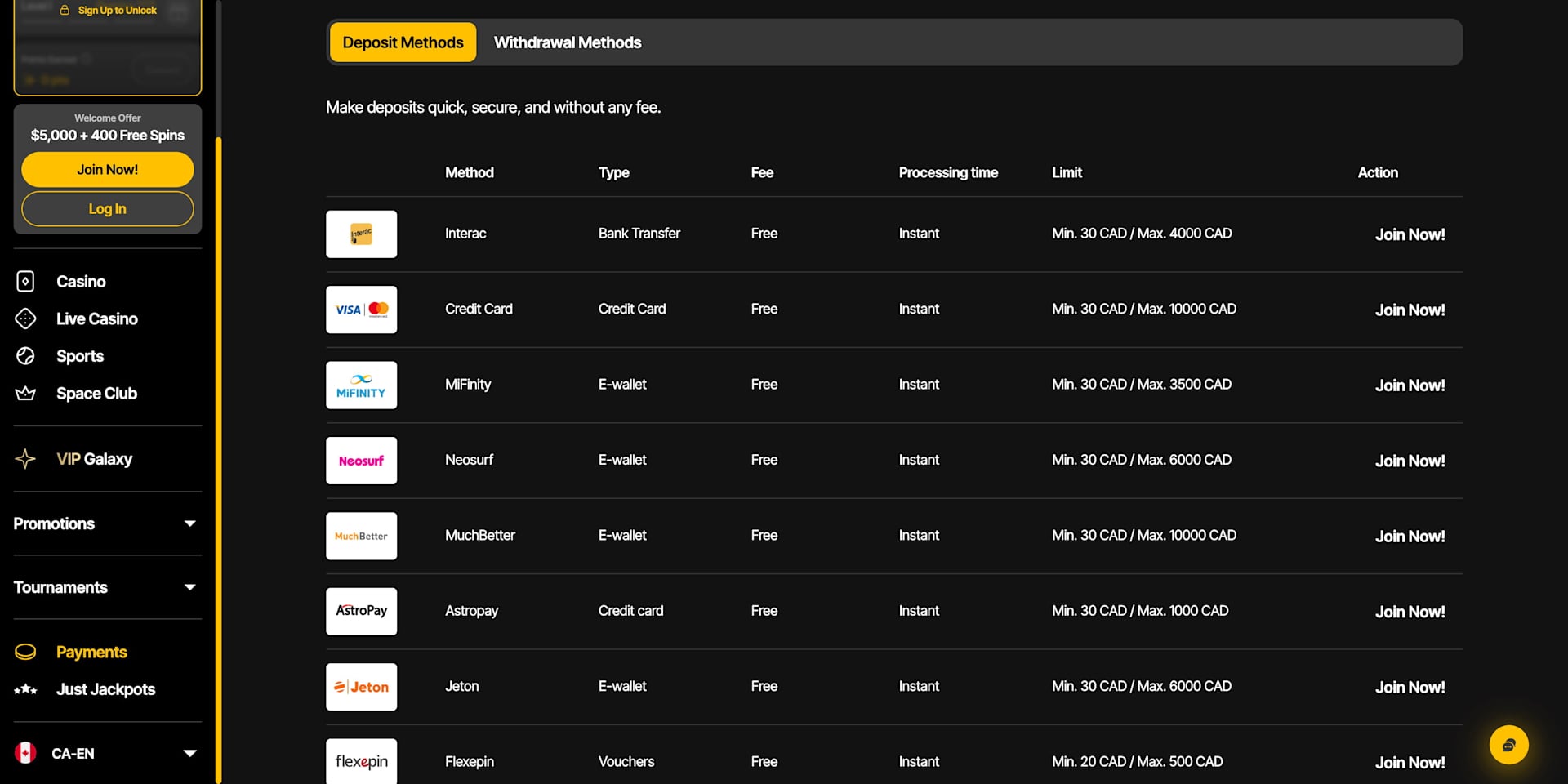Click the Live Casino dice icon

(25, 318)
